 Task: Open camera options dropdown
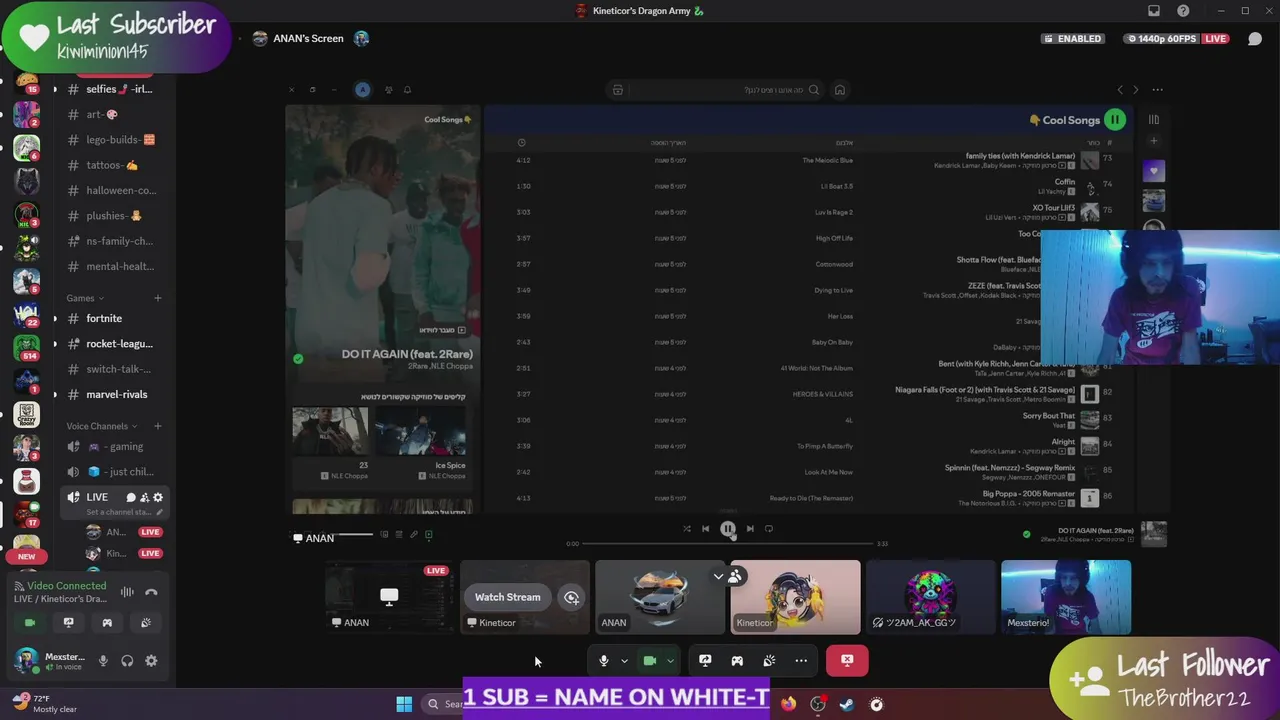pos(670,660)
